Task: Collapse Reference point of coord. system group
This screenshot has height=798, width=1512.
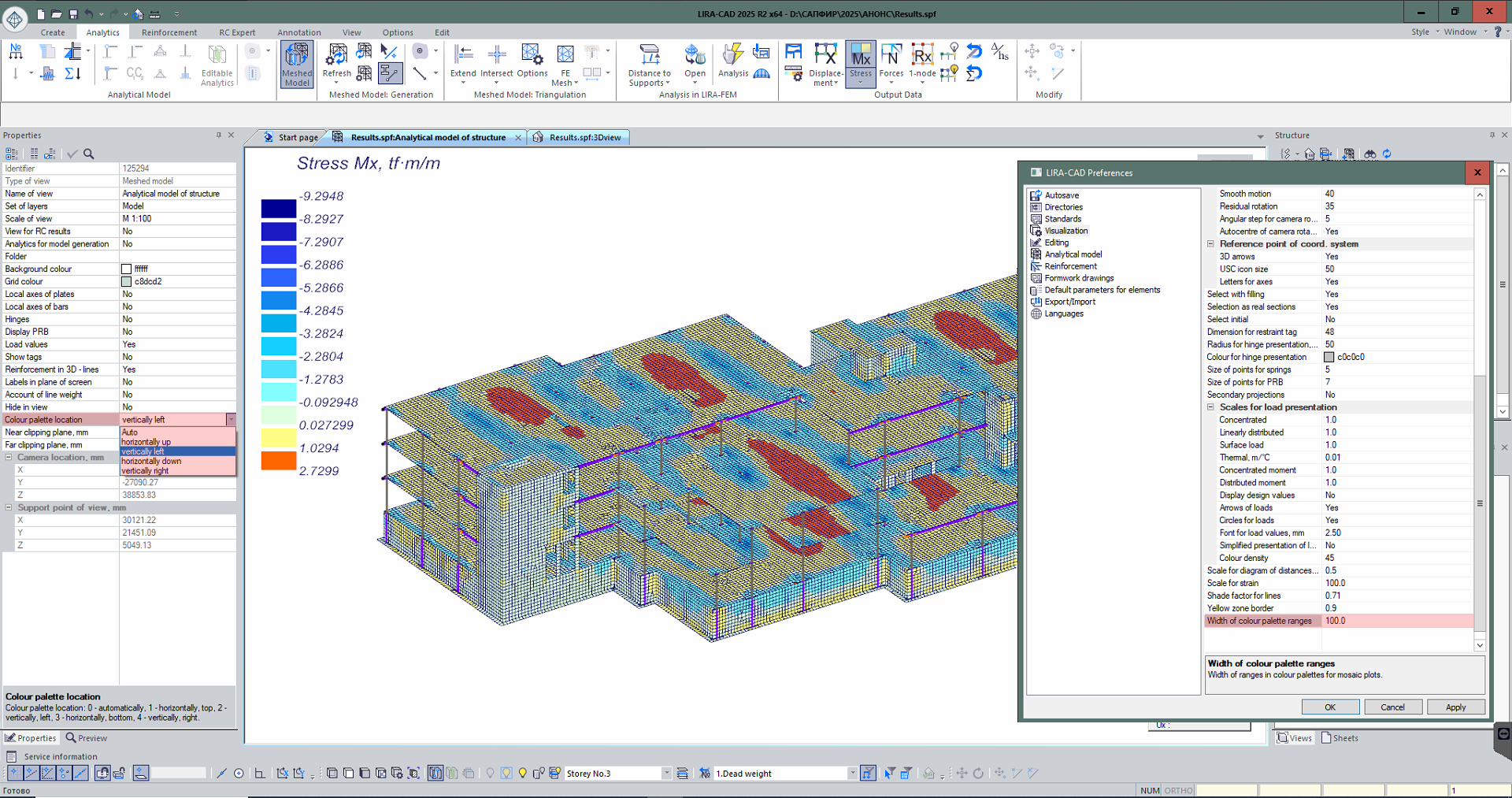Action: coord(1211,244)
